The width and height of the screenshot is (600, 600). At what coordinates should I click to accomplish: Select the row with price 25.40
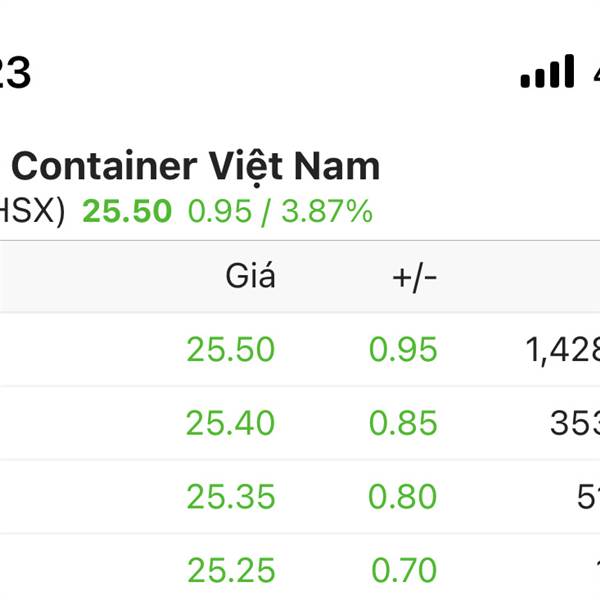coord(300,423)
